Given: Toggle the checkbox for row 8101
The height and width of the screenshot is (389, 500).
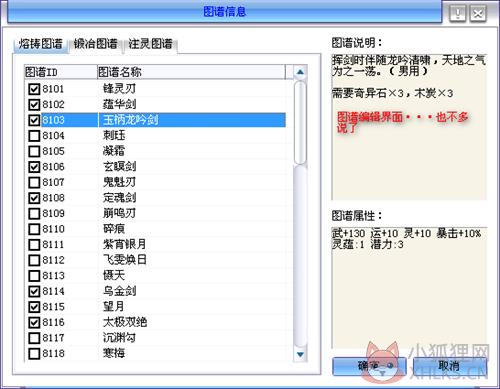Looking at the screenshot, I should pos(34,89).
